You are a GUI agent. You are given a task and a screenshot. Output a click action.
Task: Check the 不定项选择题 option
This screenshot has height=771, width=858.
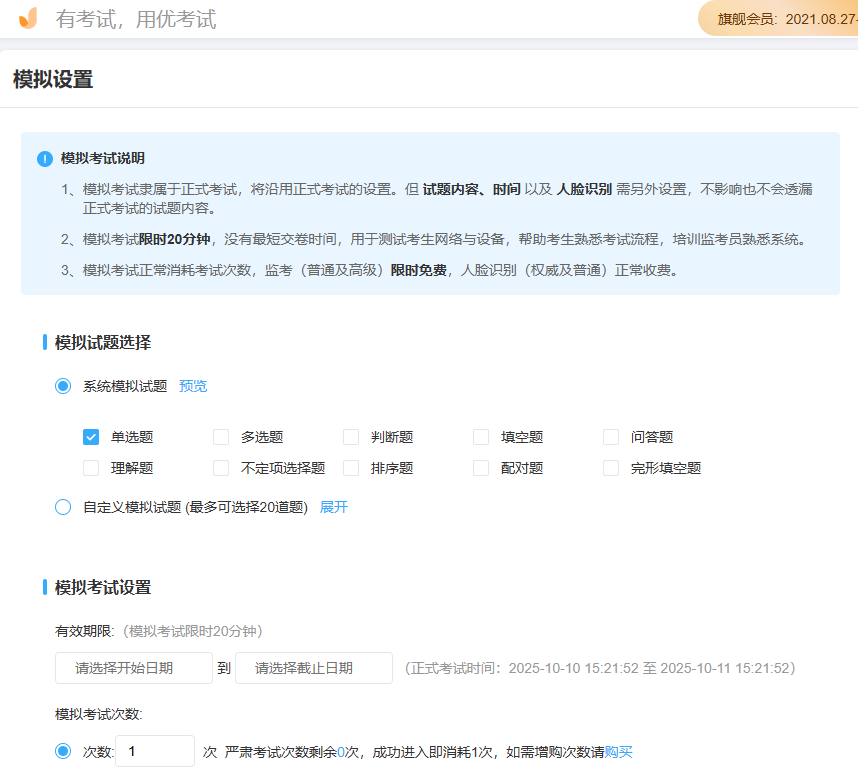click(221, 467)
